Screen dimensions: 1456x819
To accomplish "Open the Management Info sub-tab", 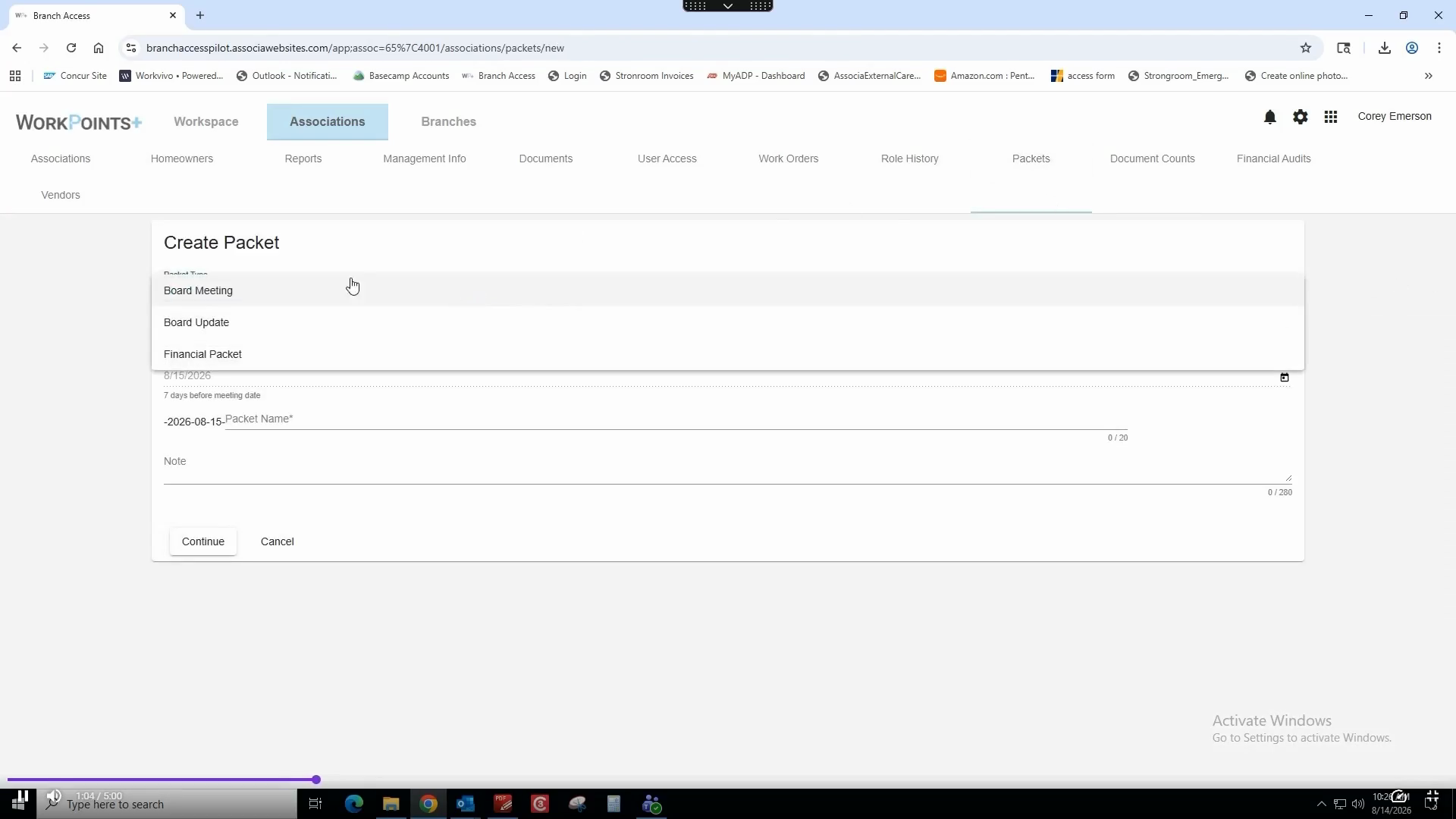I will click(x=425, y=158).
